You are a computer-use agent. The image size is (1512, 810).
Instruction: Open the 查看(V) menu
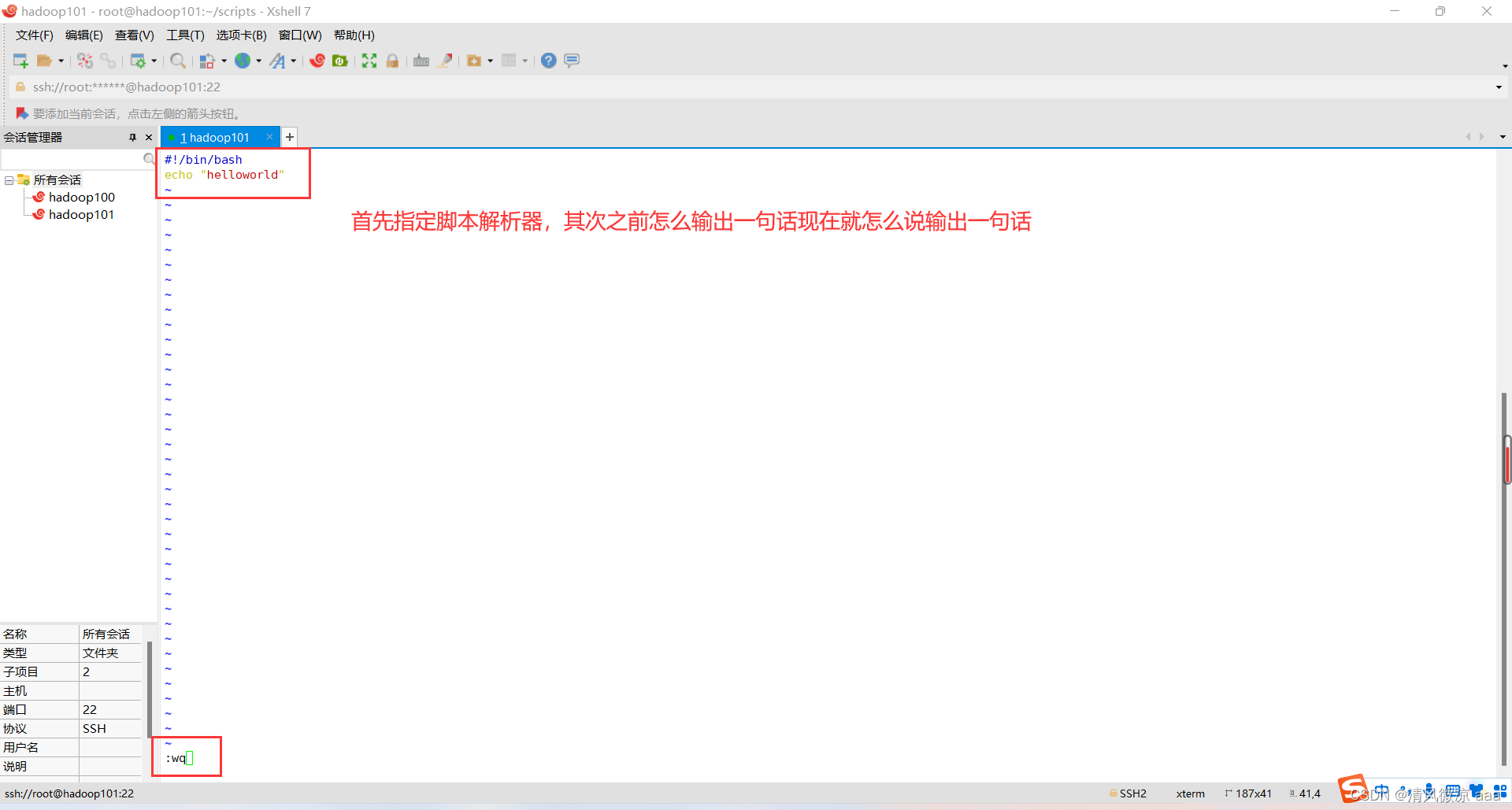point(135,35)
